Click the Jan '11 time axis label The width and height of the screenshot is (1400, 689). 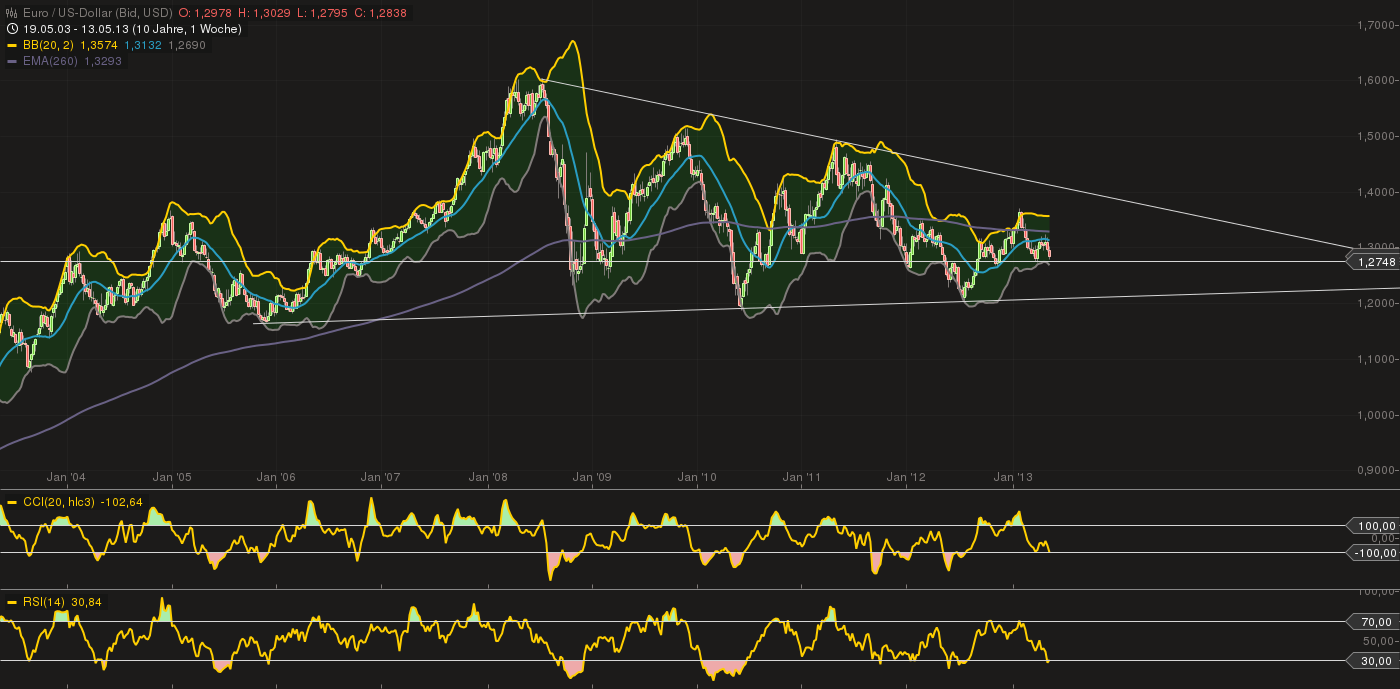coord(802,479)
